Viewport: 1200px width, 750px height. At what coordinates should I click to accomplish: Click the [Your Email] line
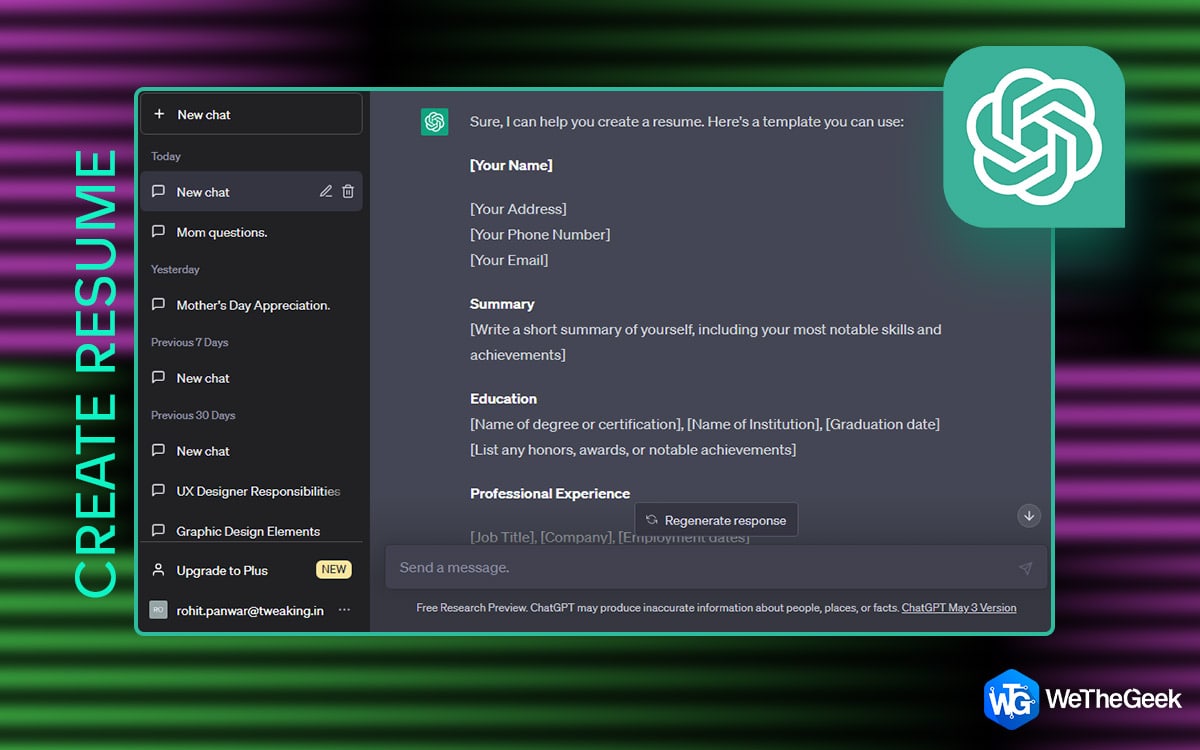click(x=509, y=260)
